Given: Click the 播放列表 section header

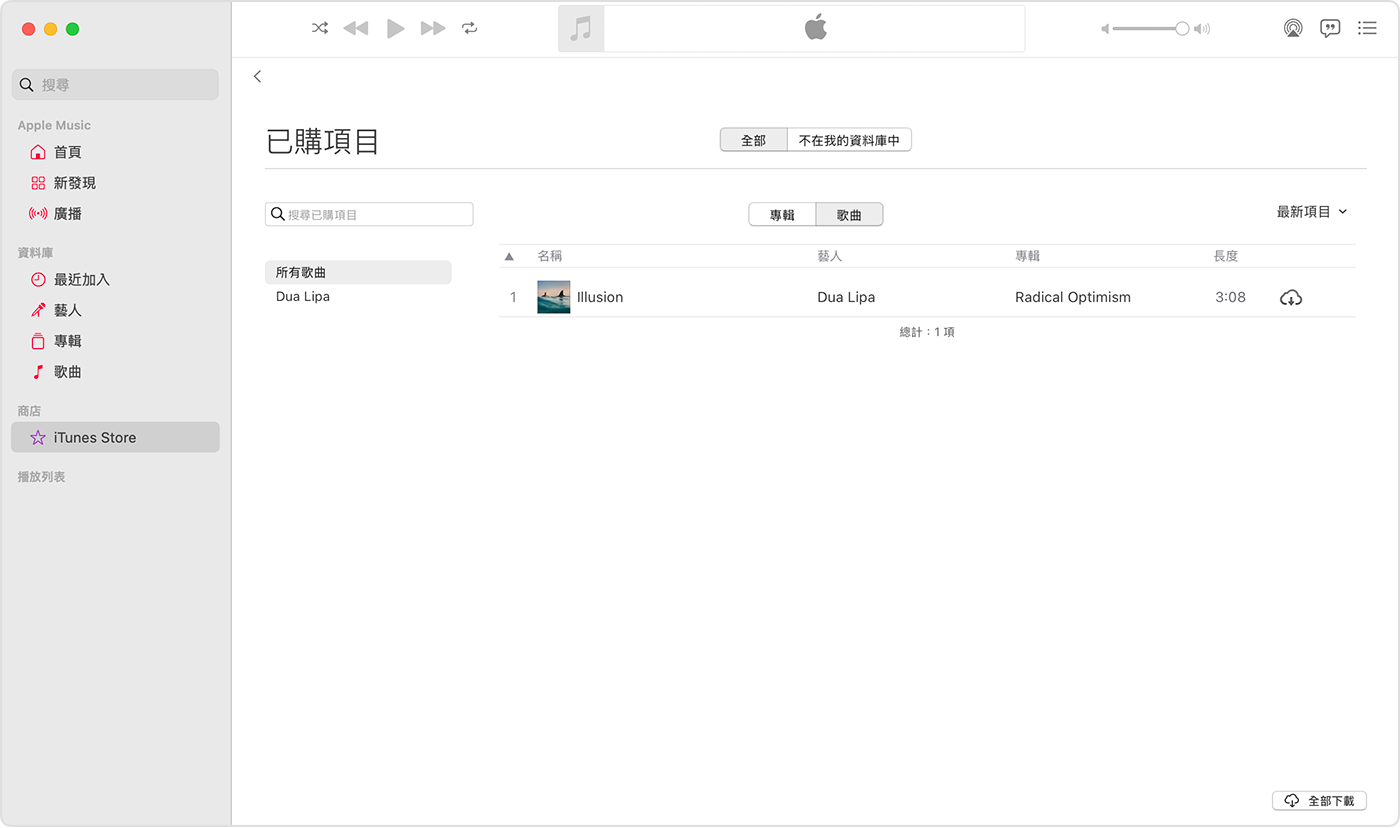Looking at the screenshot, I should pyautogui.click(x=42, y=477).
